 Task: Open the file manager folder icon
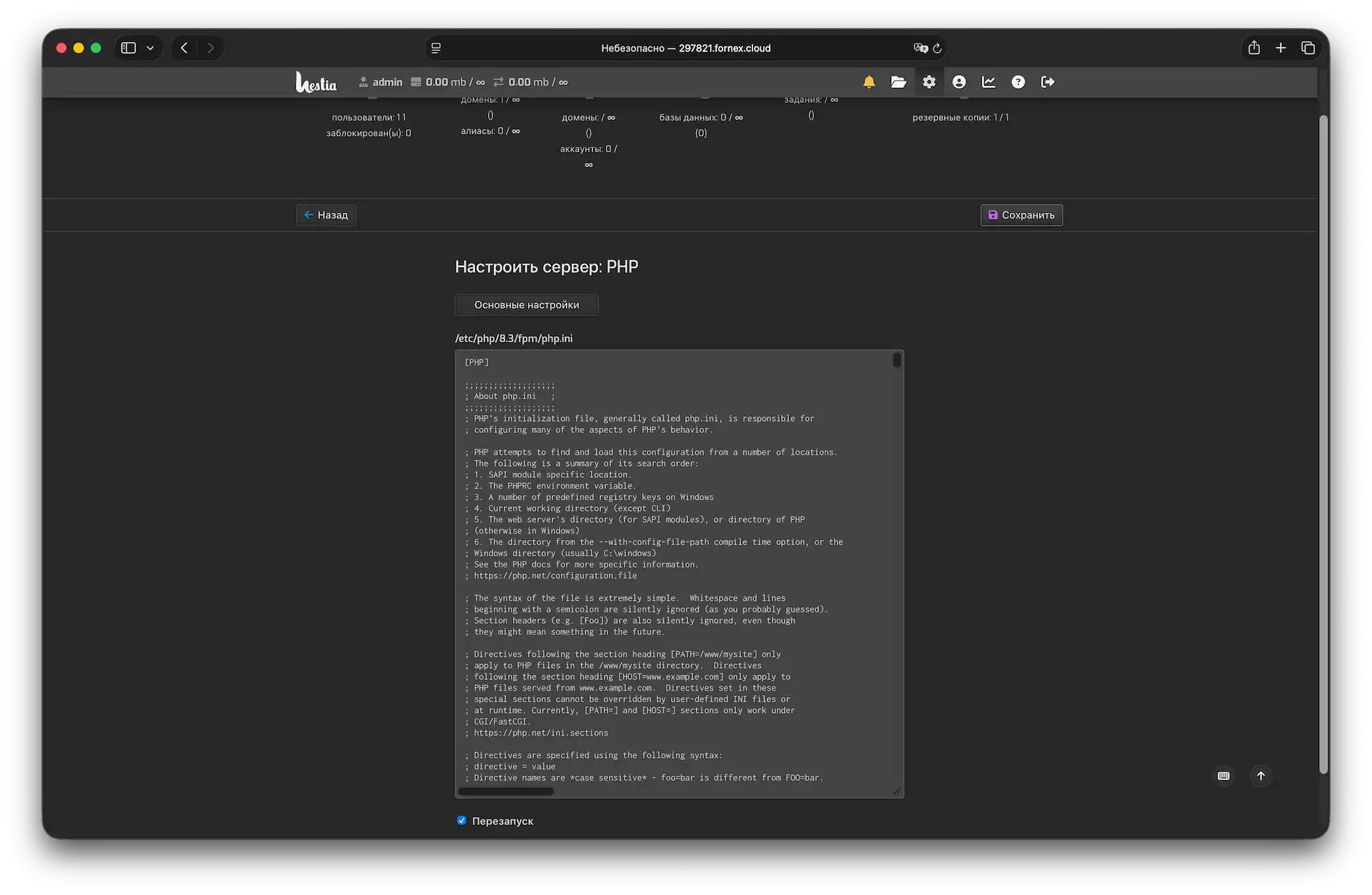898,82
